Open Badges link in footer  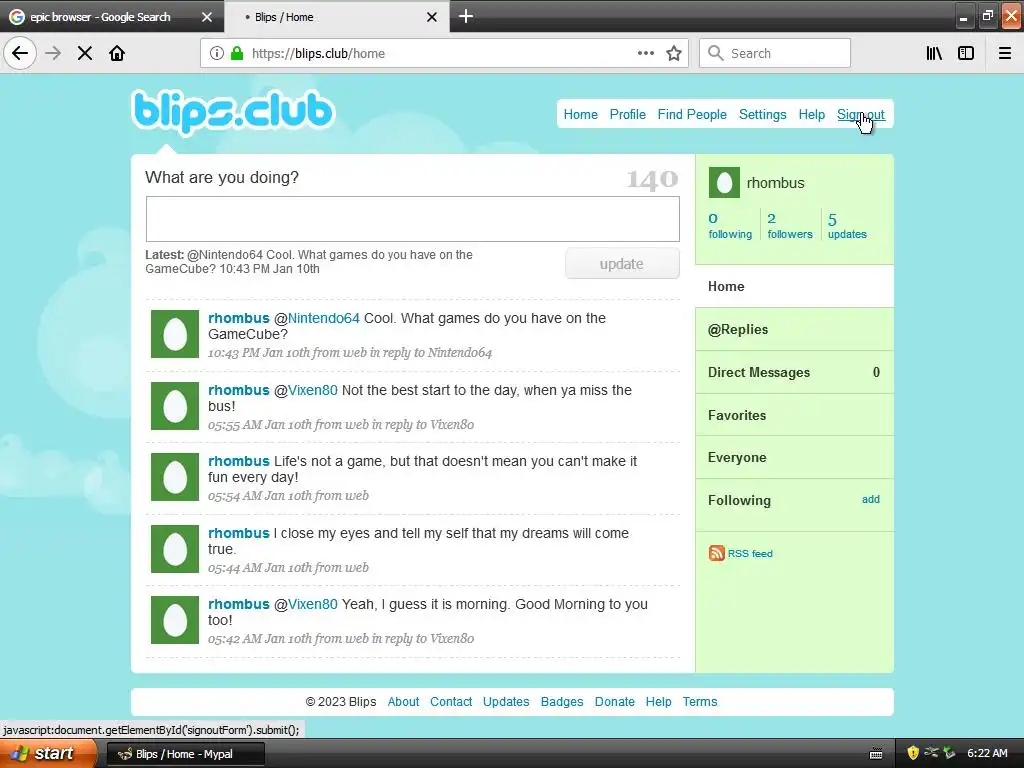click(x=562, y=701)
